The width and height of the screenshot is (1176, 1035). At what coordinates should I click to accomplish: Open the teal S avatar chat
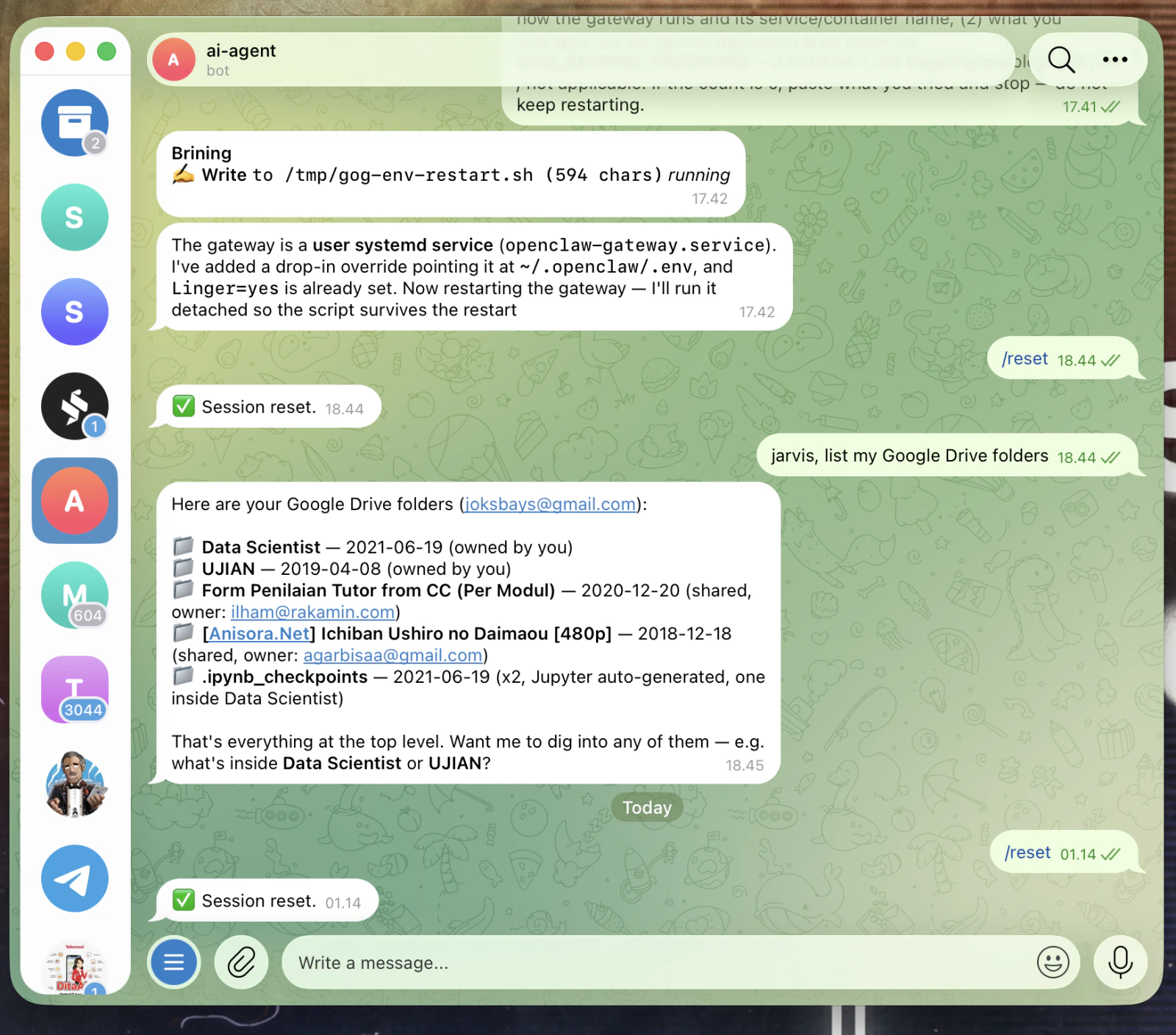74,218
